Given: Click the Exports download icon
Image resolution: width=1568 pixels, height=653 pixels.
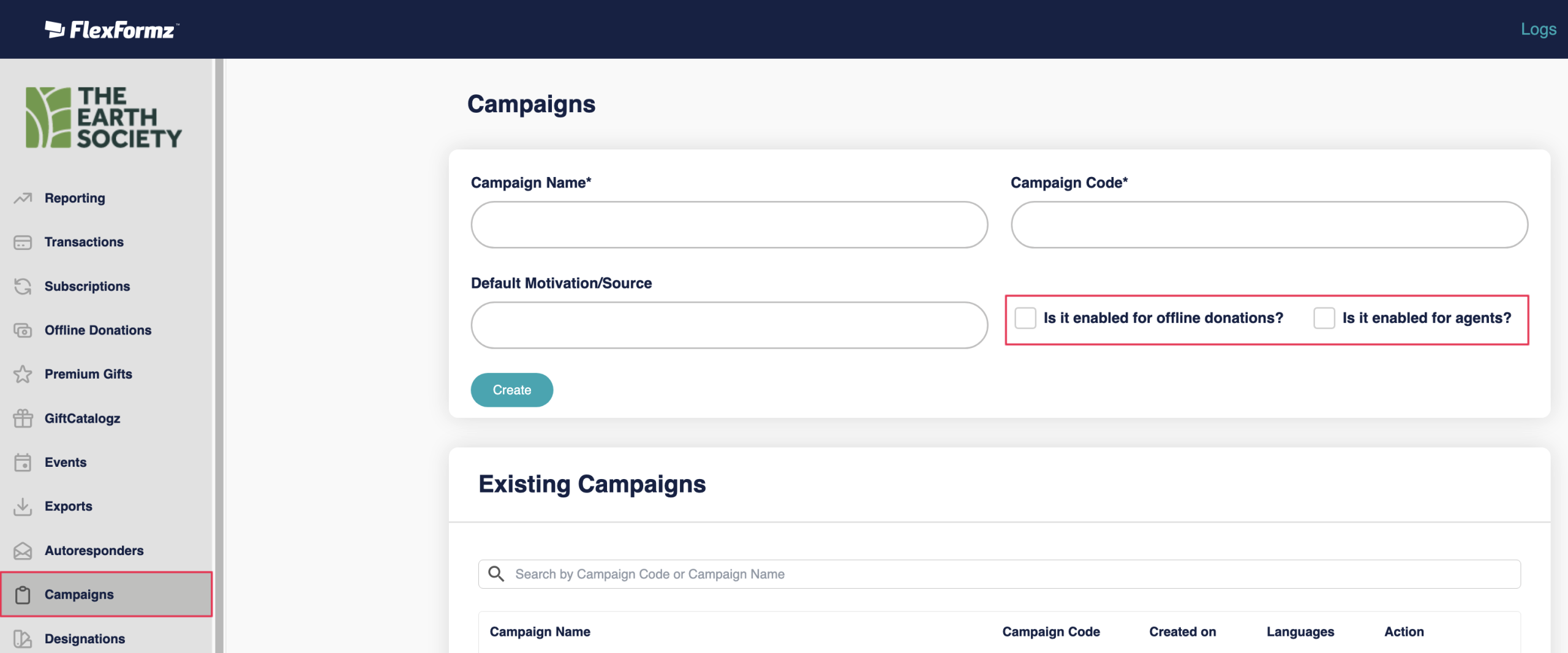Looking at the screenshot, I should point(23,507).
